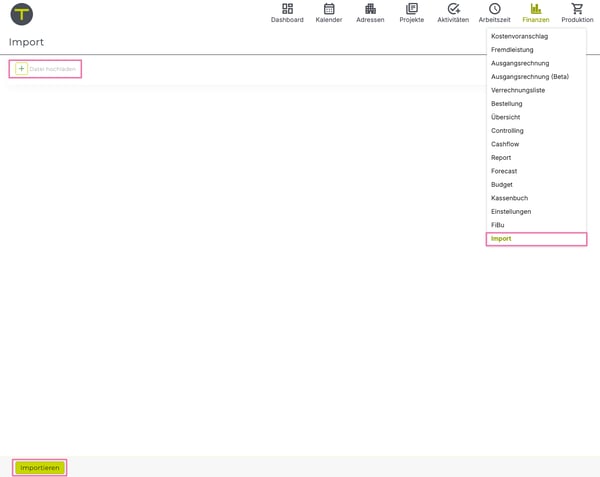Click the round T logo

point(21,14)
